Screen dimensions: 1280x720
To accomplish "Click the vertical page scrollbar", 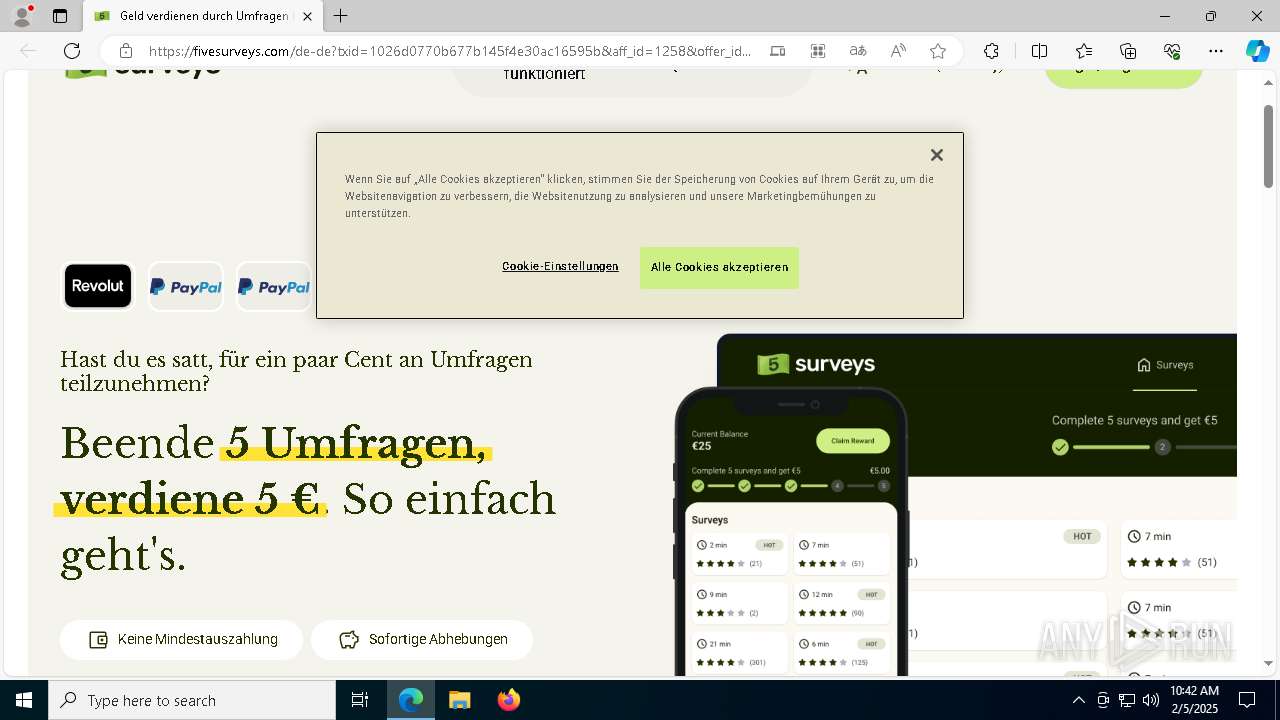I will (x=1269, y=145).
